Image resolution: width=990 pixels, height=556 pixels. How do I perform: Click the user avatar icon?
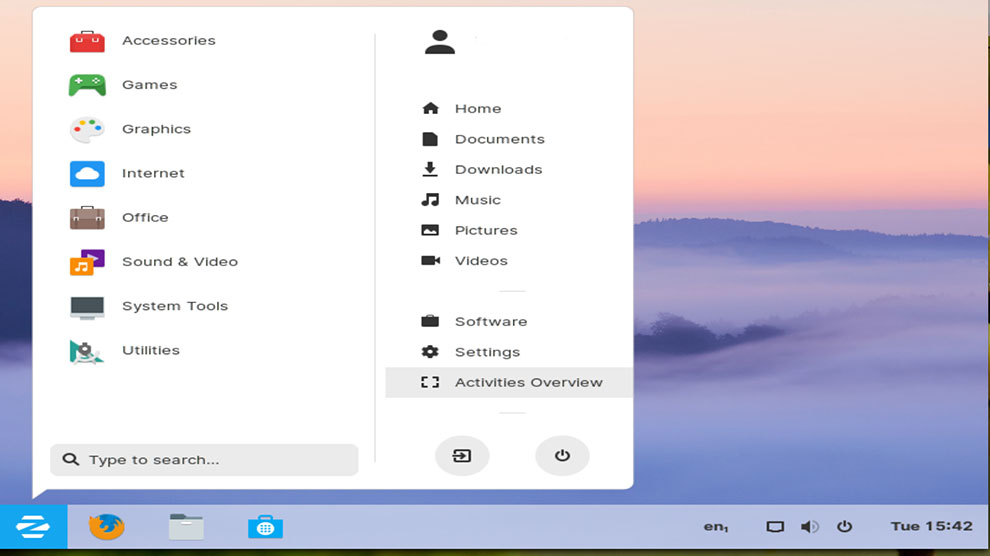440,42
